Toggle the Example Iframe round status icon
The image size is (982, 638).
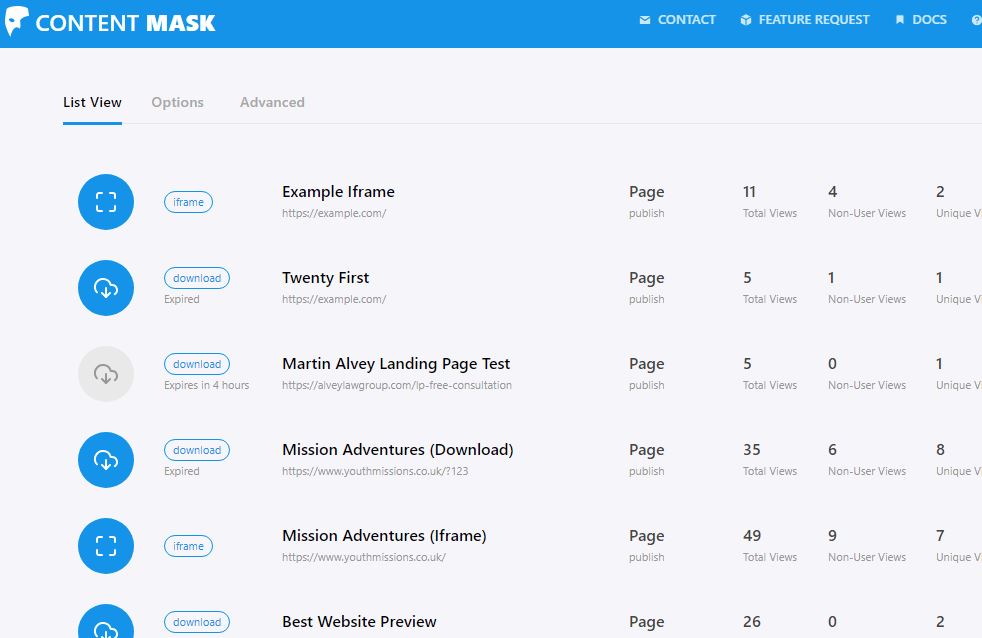pos(106,202)
